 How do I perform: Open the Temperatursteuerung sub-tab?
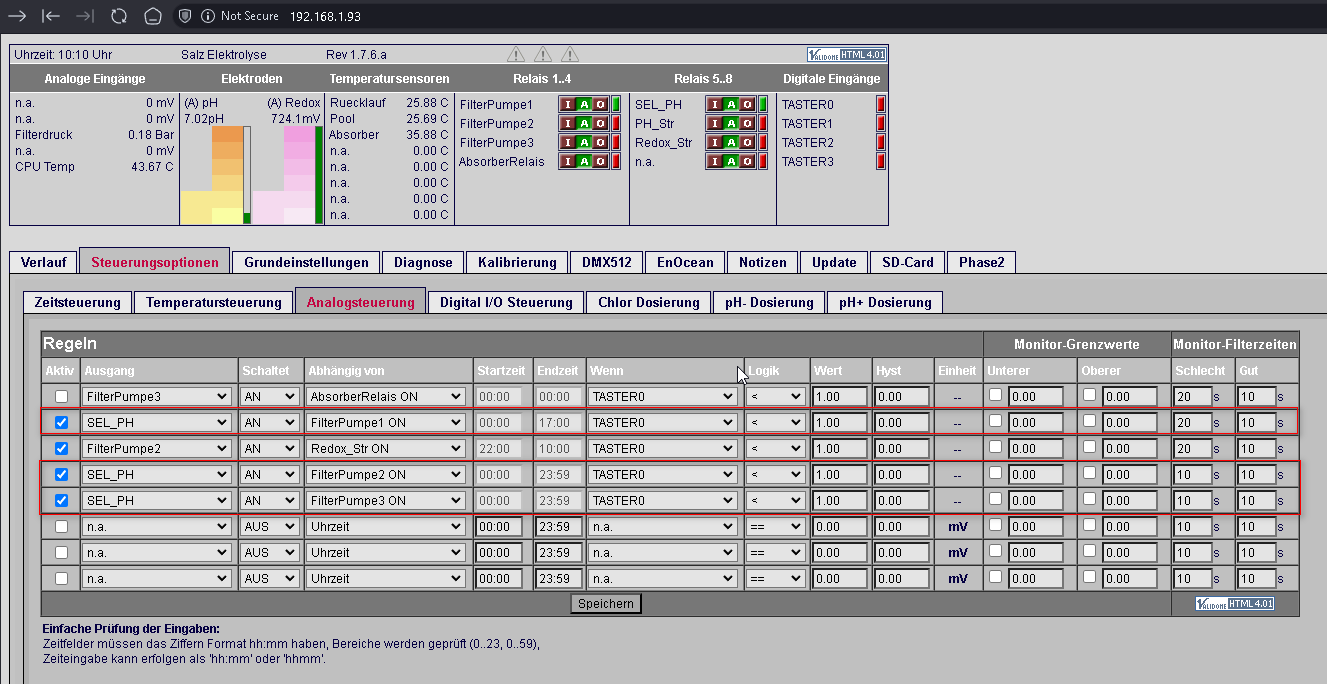click(214, 302)
